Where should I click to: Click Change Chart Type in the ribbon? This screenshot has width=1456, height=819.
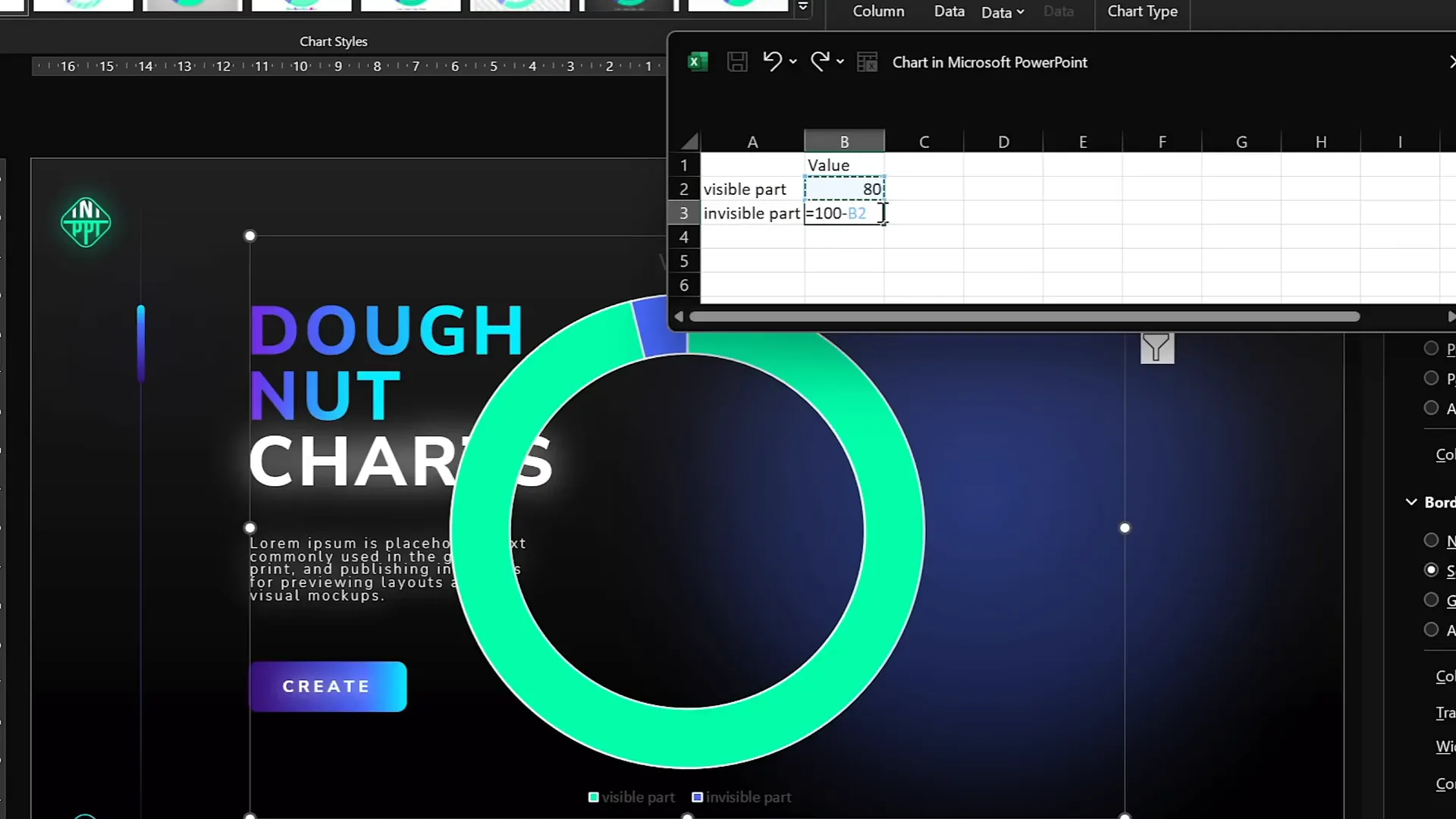tap(1142, 11)
